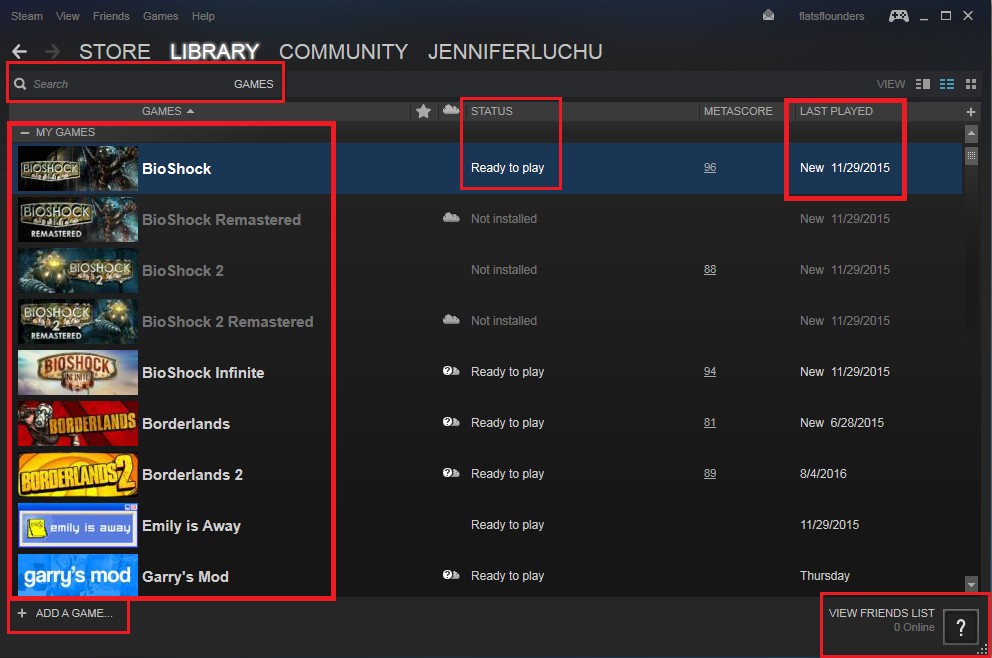Sort by the LAST PLAYED column header
The height and width of the screenshot is (658, 992).
[836, 111]
